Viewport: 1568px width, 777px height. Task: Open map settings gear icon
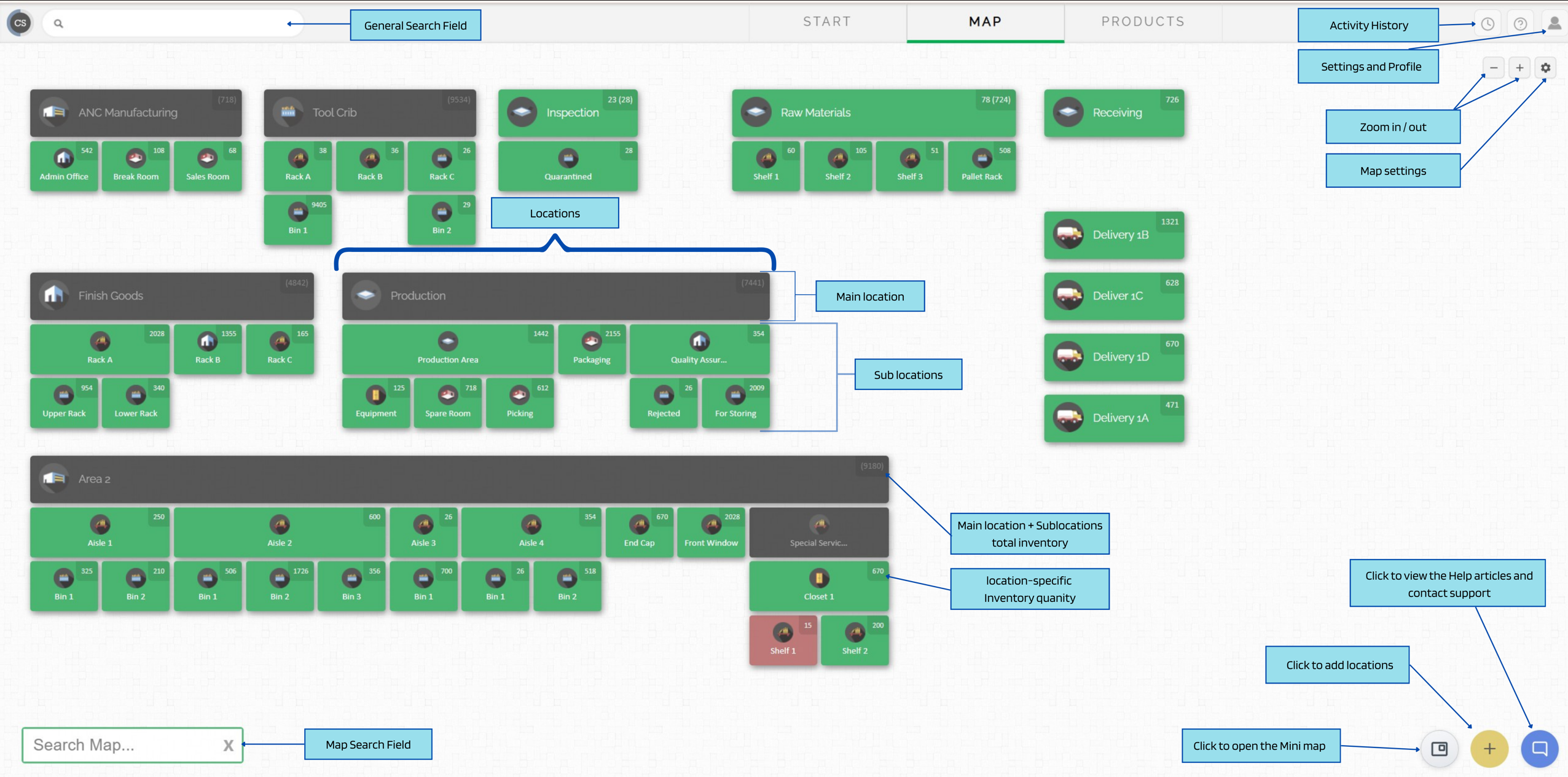[x=1545, y=68]
